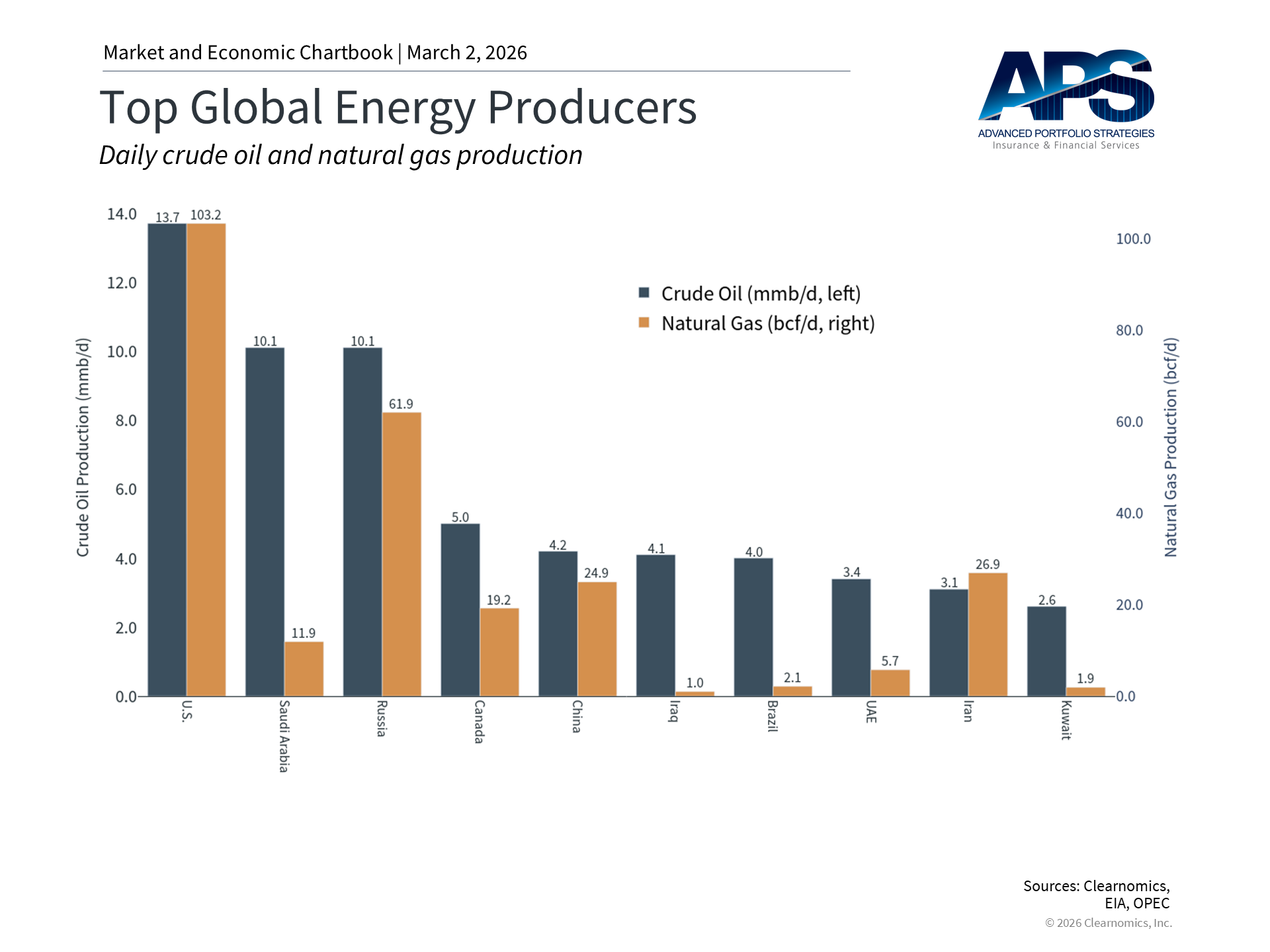The width and height of the screenshot is (1270, 952).
Task: Click the Crude Oil legend swatch
Action: coord(644,293)
